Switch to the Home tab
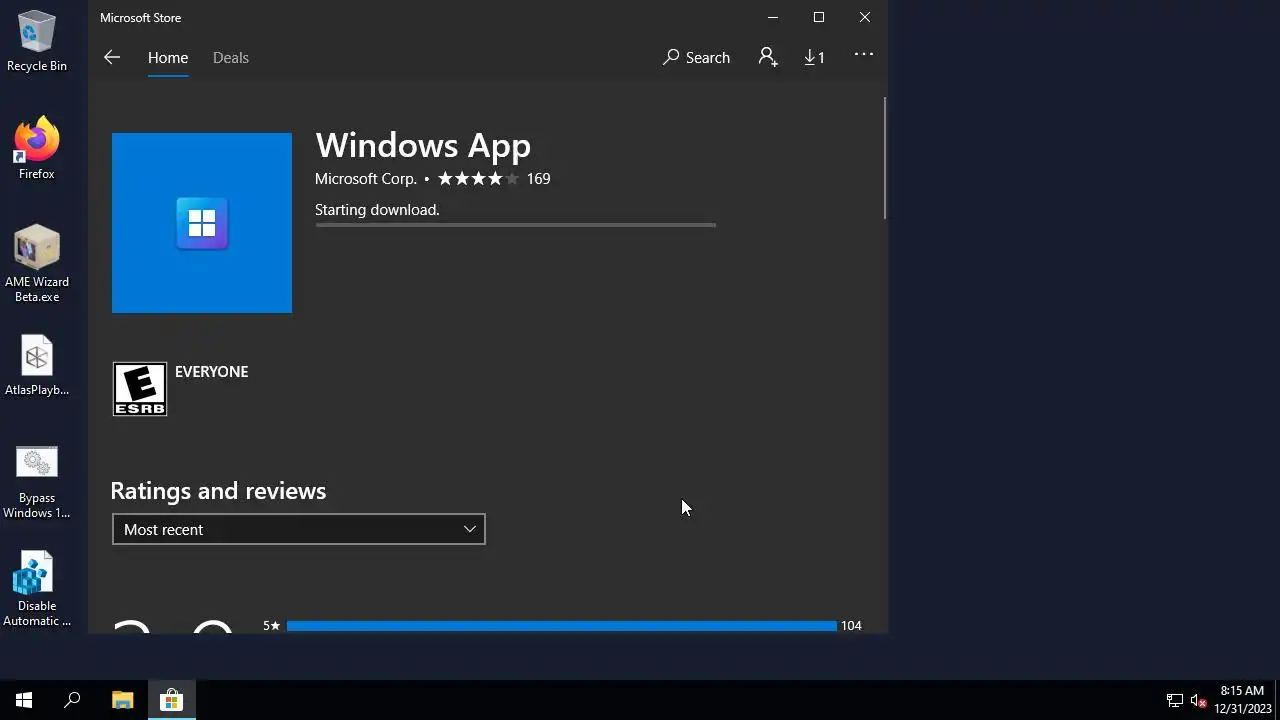Viewport: 1280px width, 720px height. click(x=168, y=57)
